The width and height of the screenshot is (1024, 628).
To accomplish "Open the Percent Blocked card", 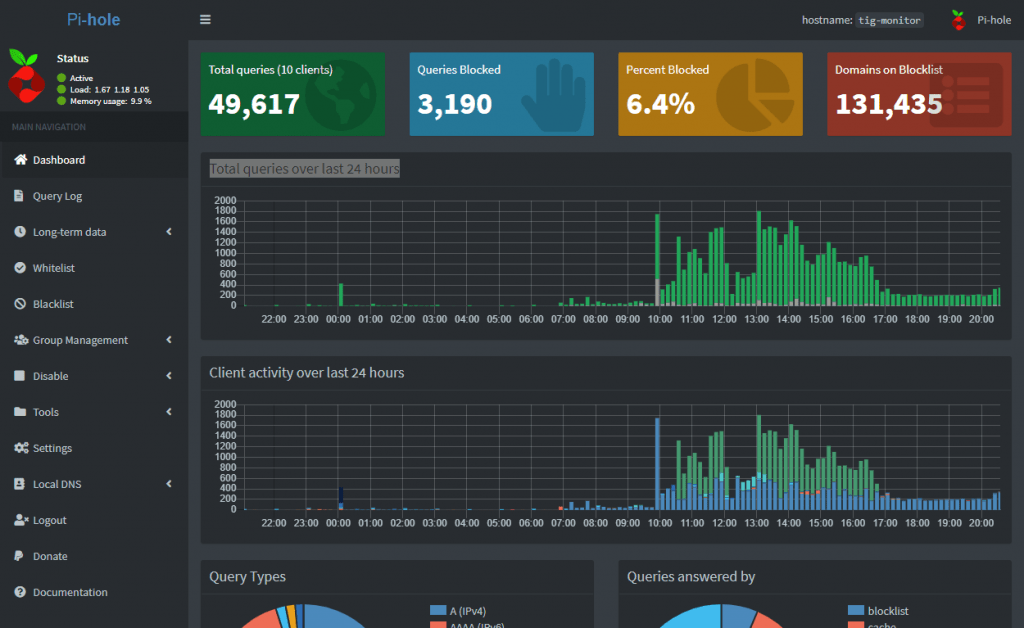I will [711, 94].
